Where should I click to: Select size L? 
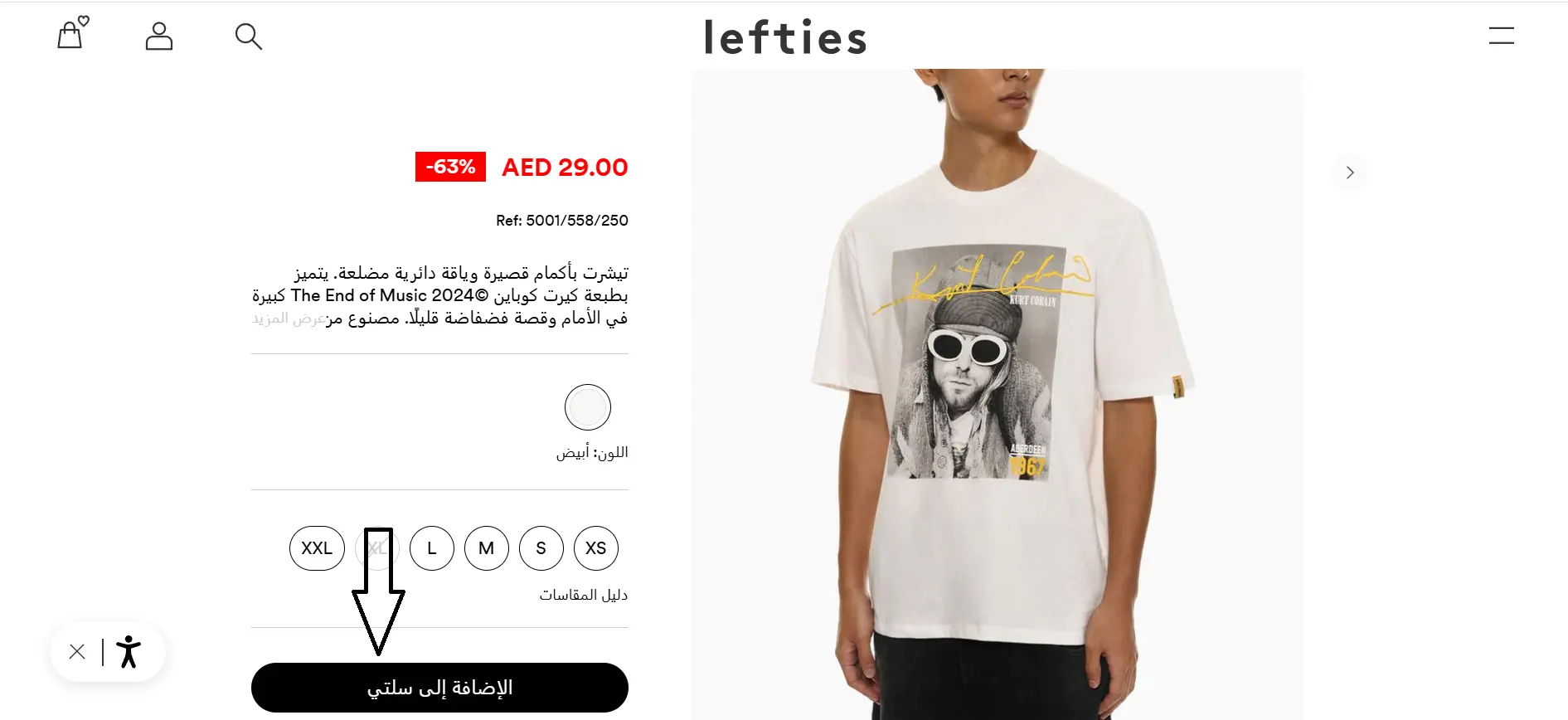(x=432, y=548)
